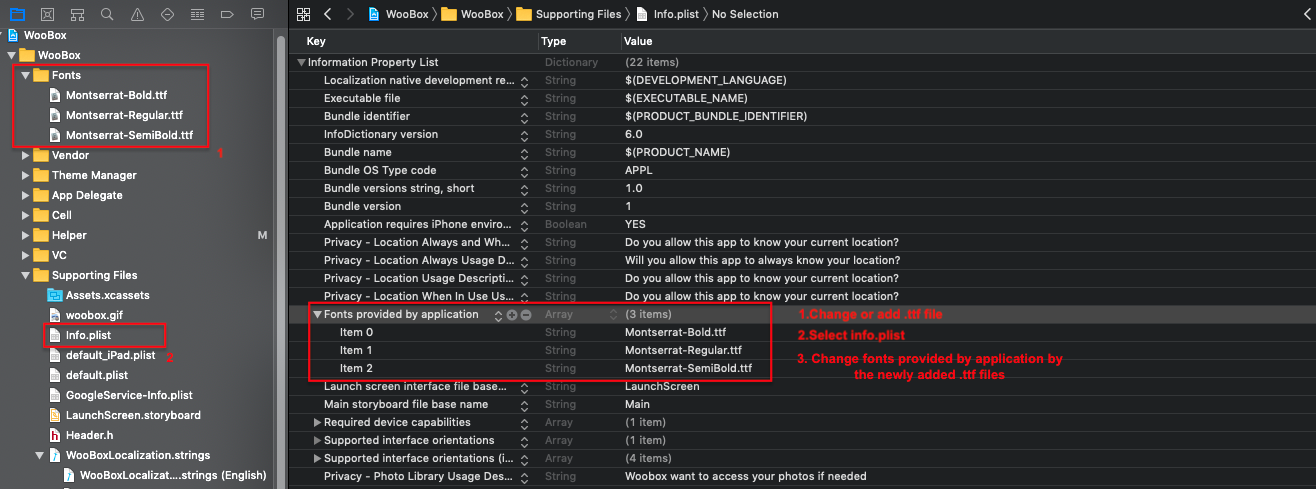Select Info.plist in jump bar
Screen dimensions: 1316x489
pos(670,14)
